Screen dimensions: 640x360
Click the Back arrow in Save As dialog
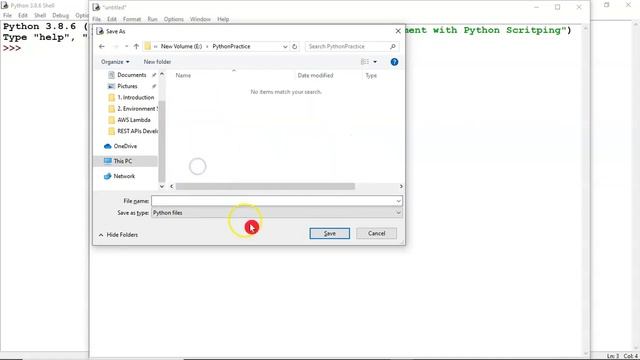tap(102, 47)
